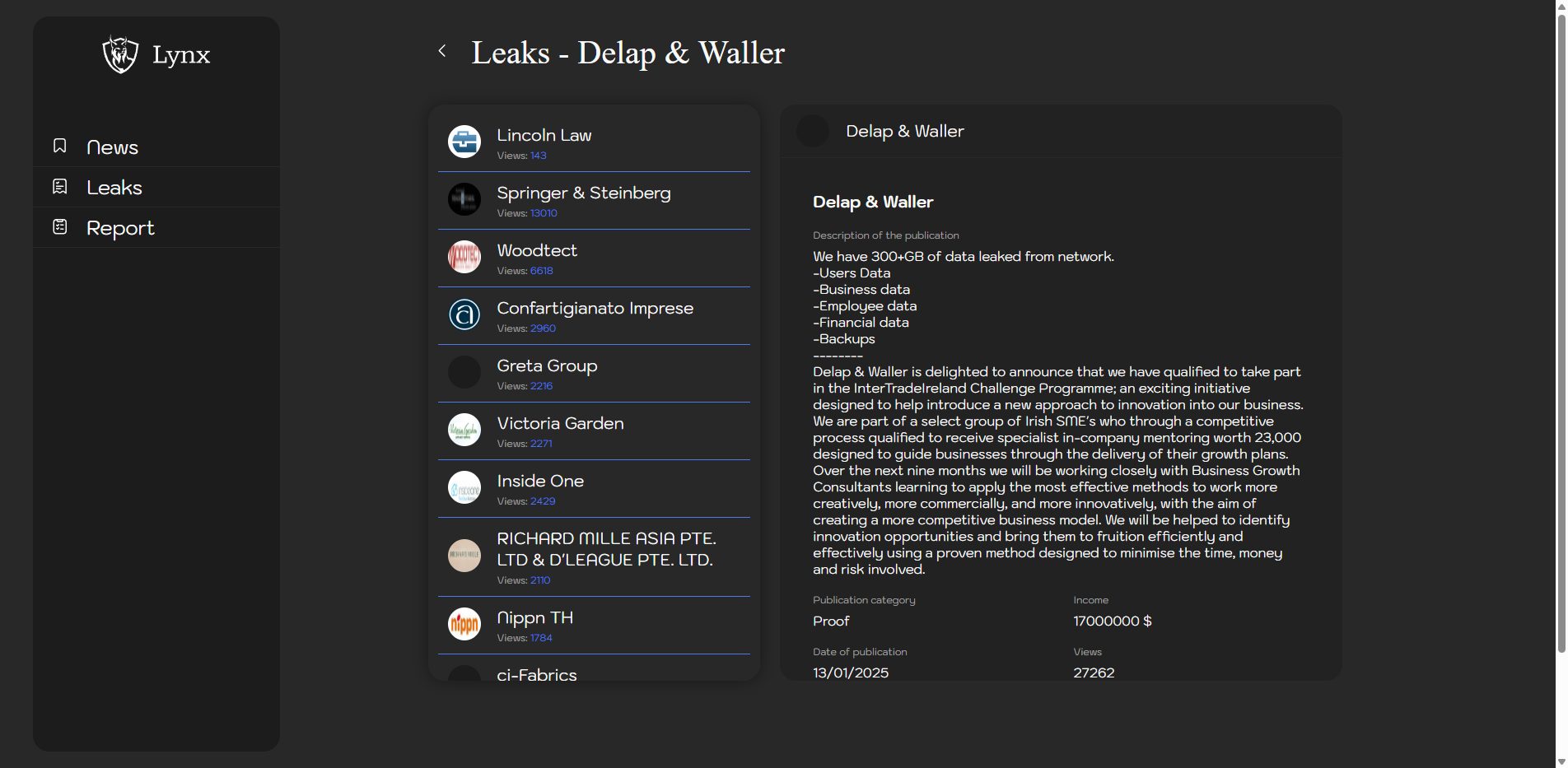Click the Nippn TH orange logo
Screen dimensions: 1568x768
tap(464, 624)
